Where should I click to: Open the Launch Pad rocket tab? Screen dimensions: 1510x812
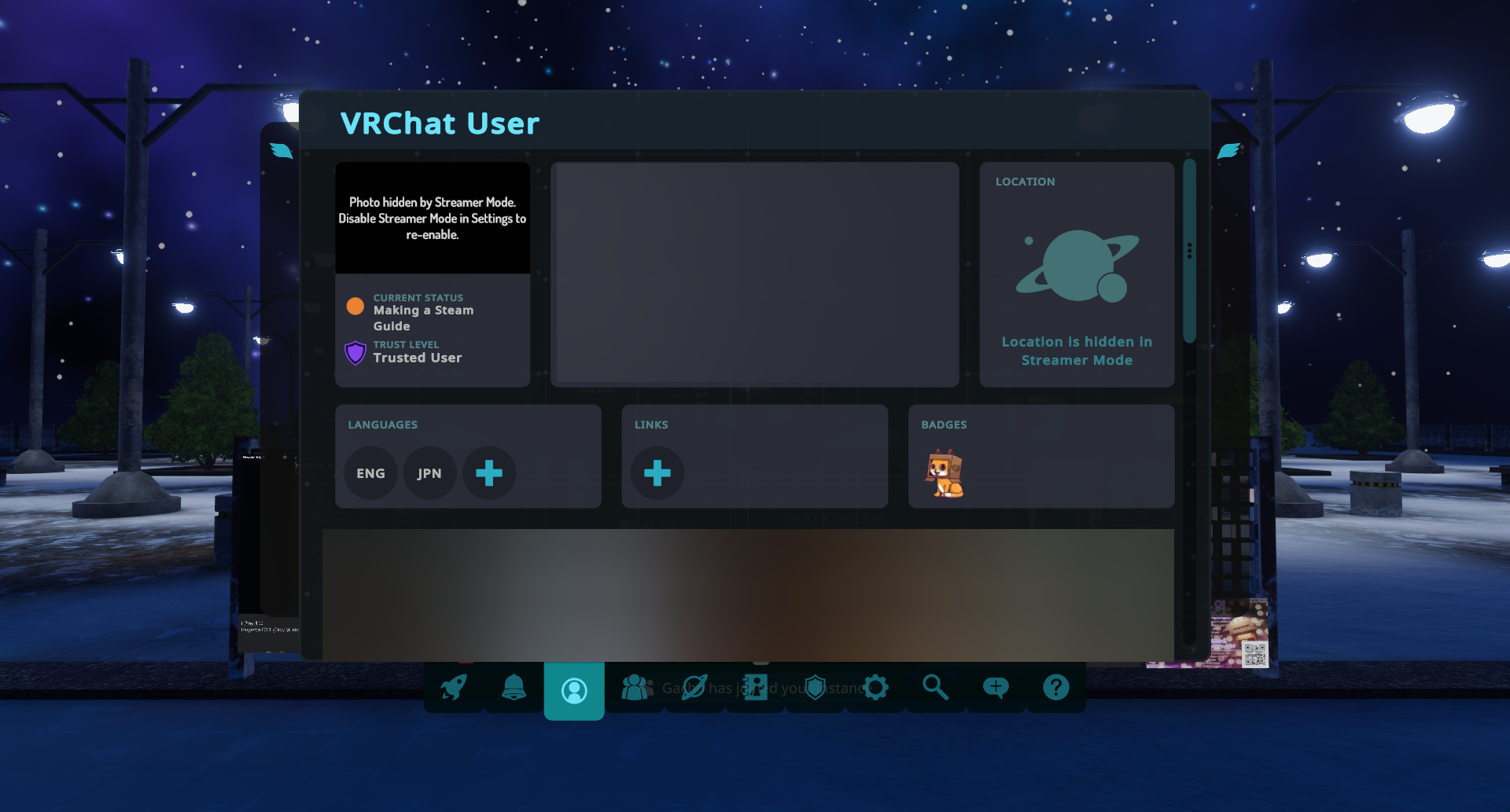click(454, 688)
